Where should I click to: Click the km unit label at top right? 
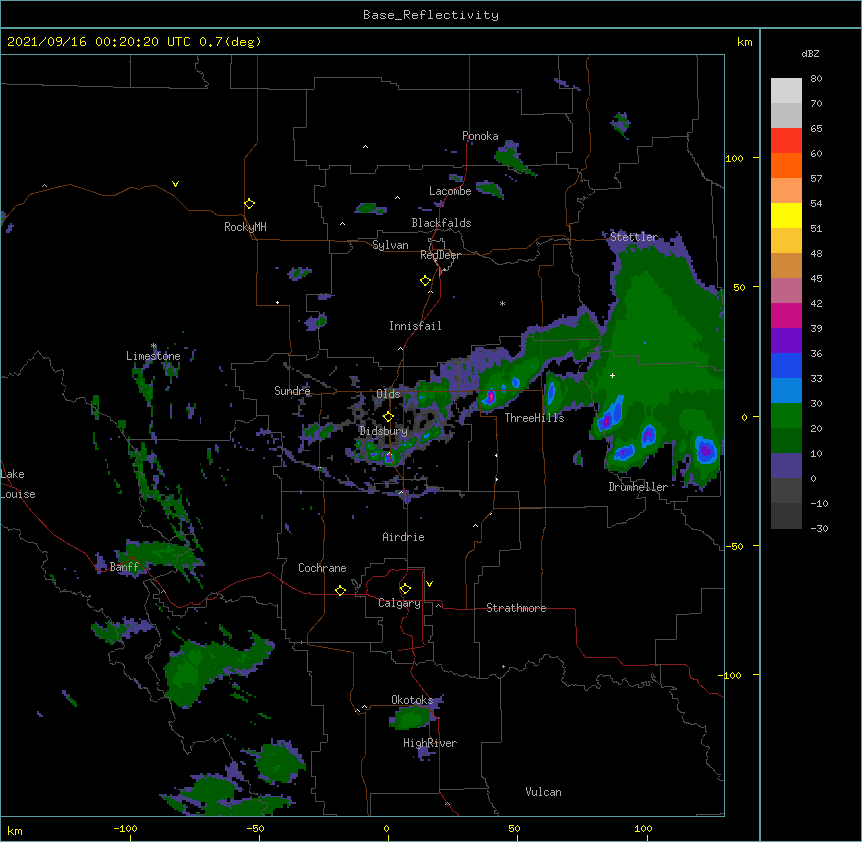click(744, 42)
